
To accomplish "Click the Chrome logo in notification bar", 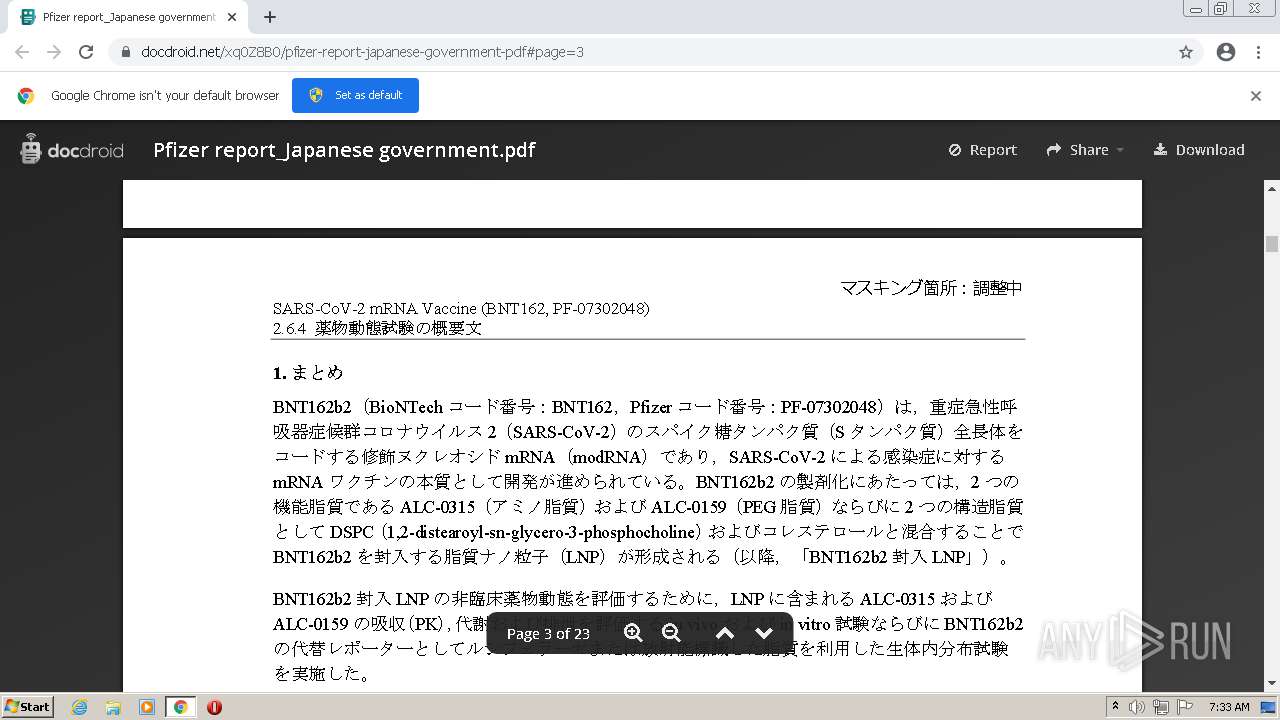I will [x=26, y=96].
